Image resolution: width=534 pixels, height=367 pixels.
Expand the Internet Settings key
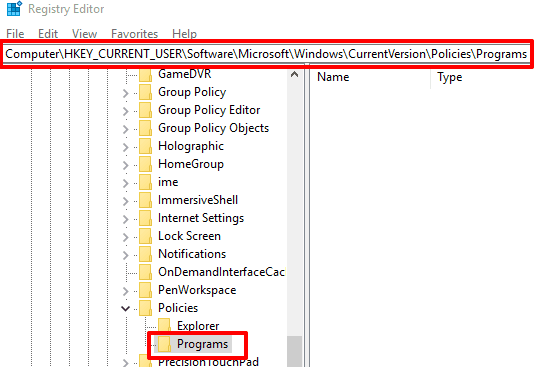[x=126, y=219]
